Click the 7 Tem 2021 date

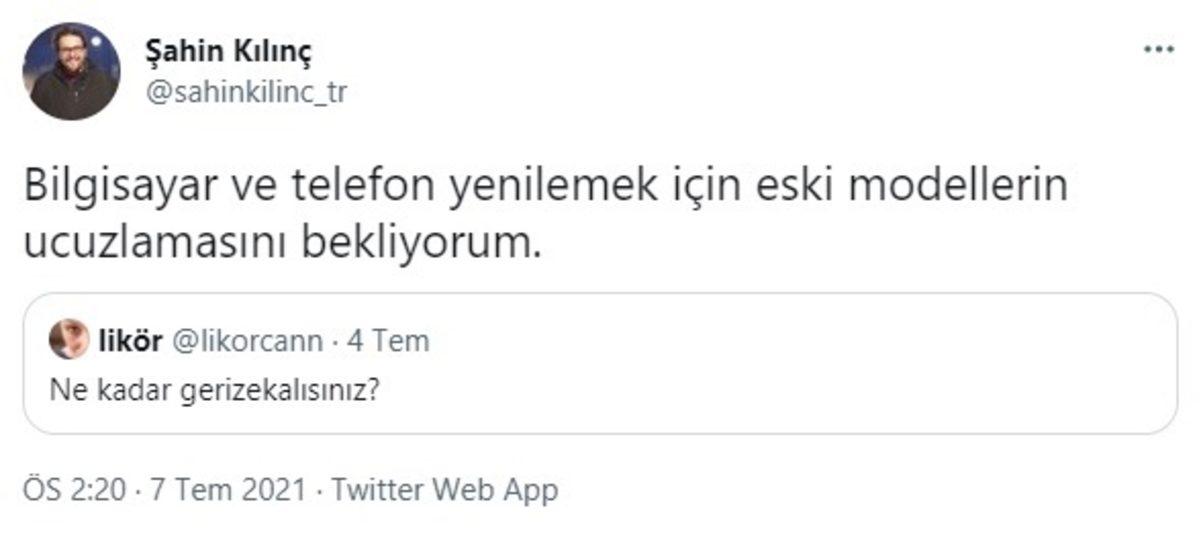pyautogui.click(x=225, y=490)
